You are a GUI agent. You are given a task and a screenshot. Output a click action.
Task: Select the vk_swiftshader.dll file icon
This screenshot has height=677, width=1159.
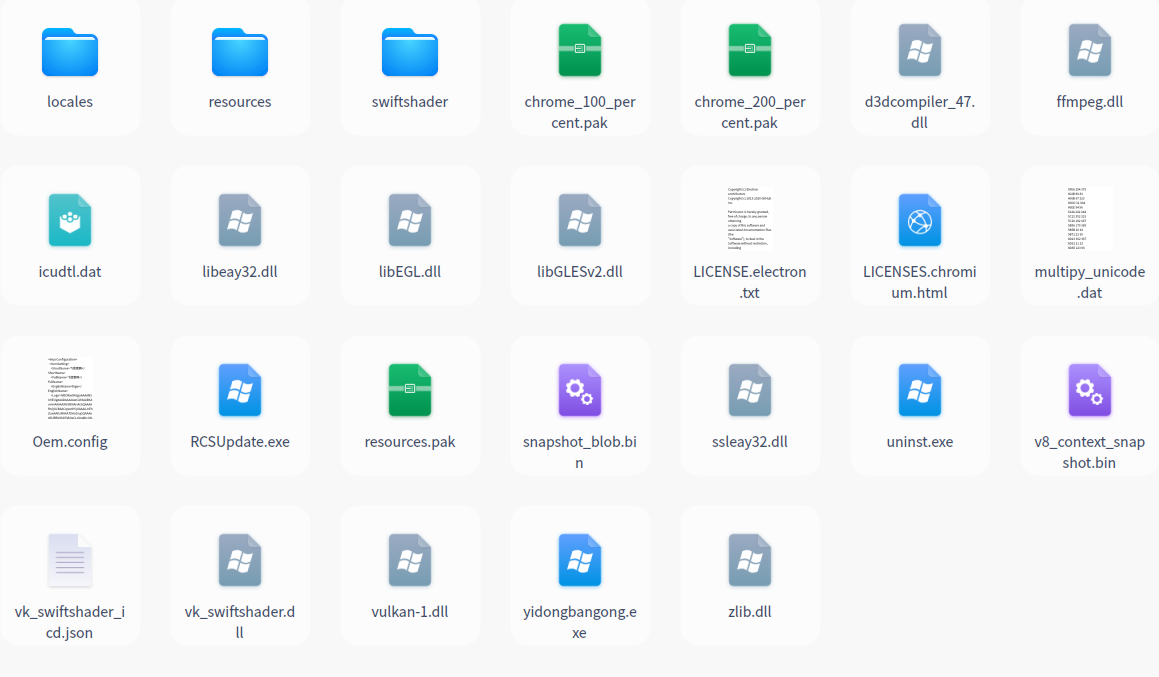[x=239, y=560]
